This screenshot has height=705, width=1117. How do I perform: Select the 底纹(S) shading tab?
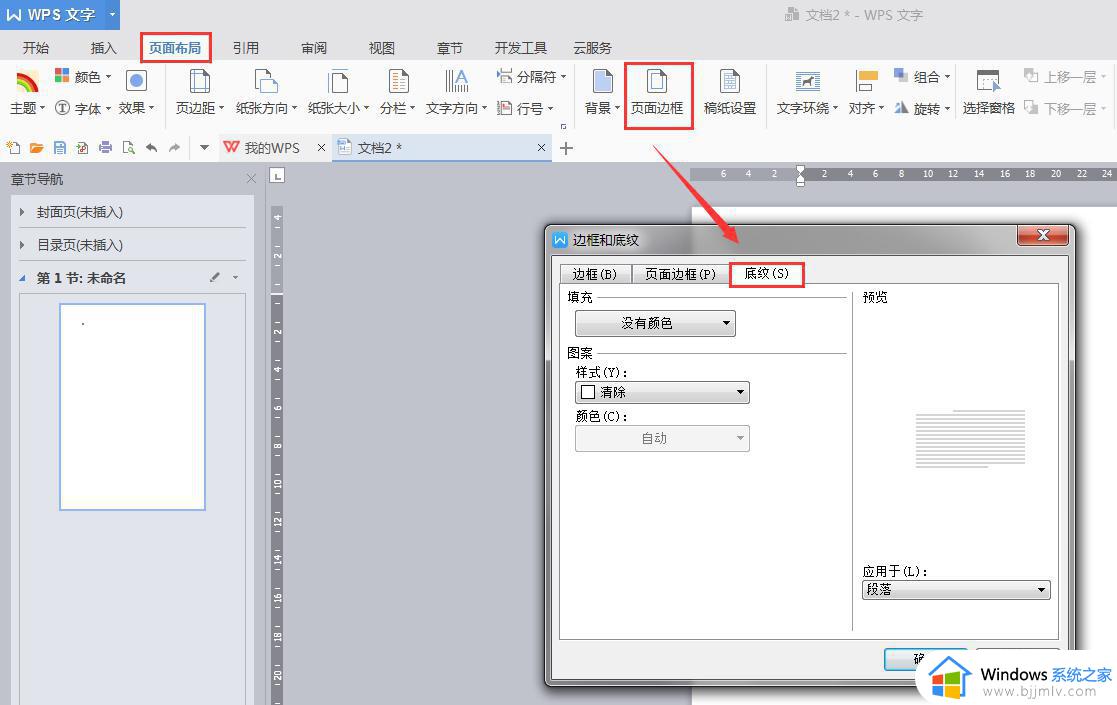(x=767, y=273)
